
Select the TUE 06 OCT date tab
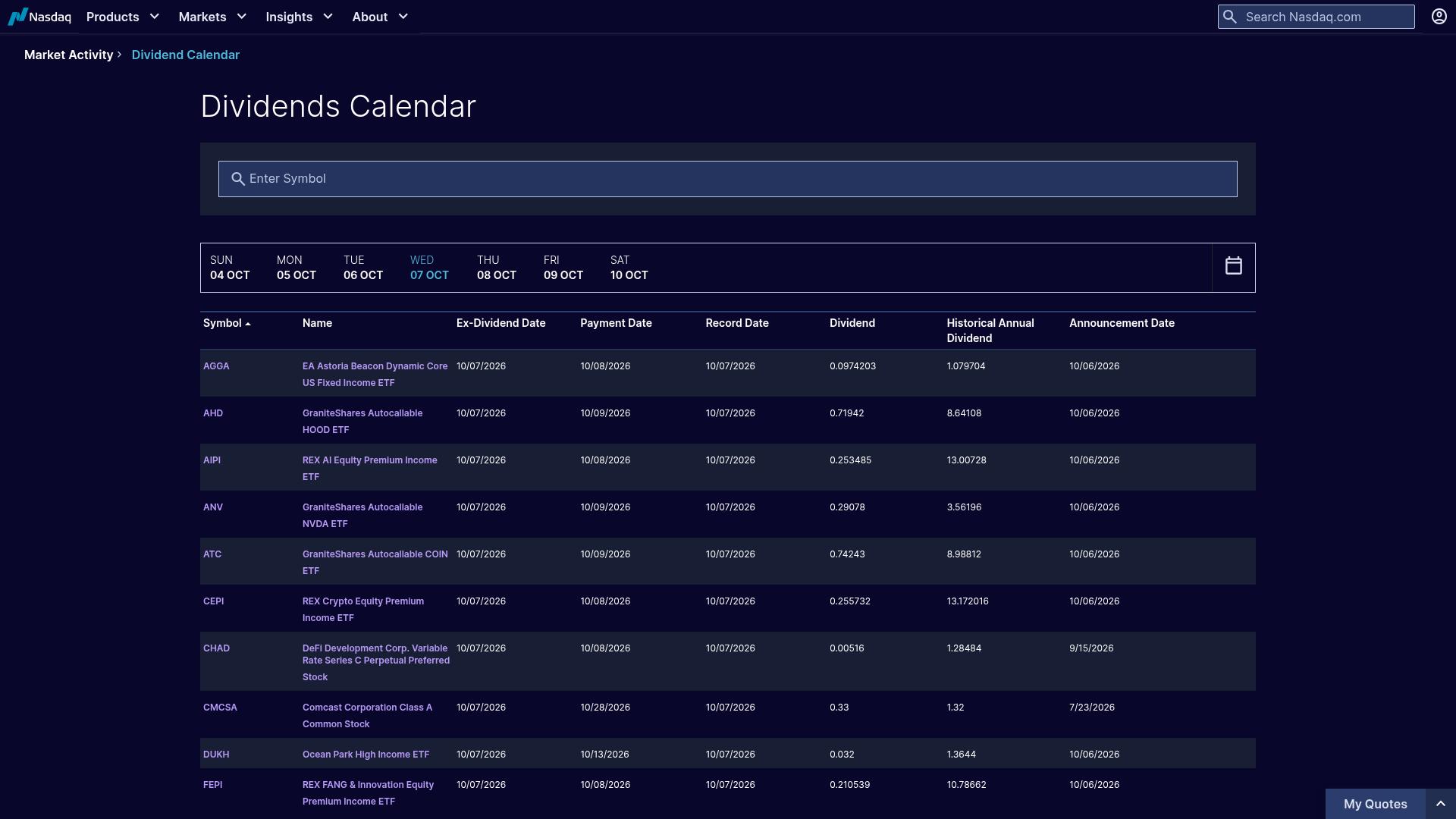tap(363, 268)
